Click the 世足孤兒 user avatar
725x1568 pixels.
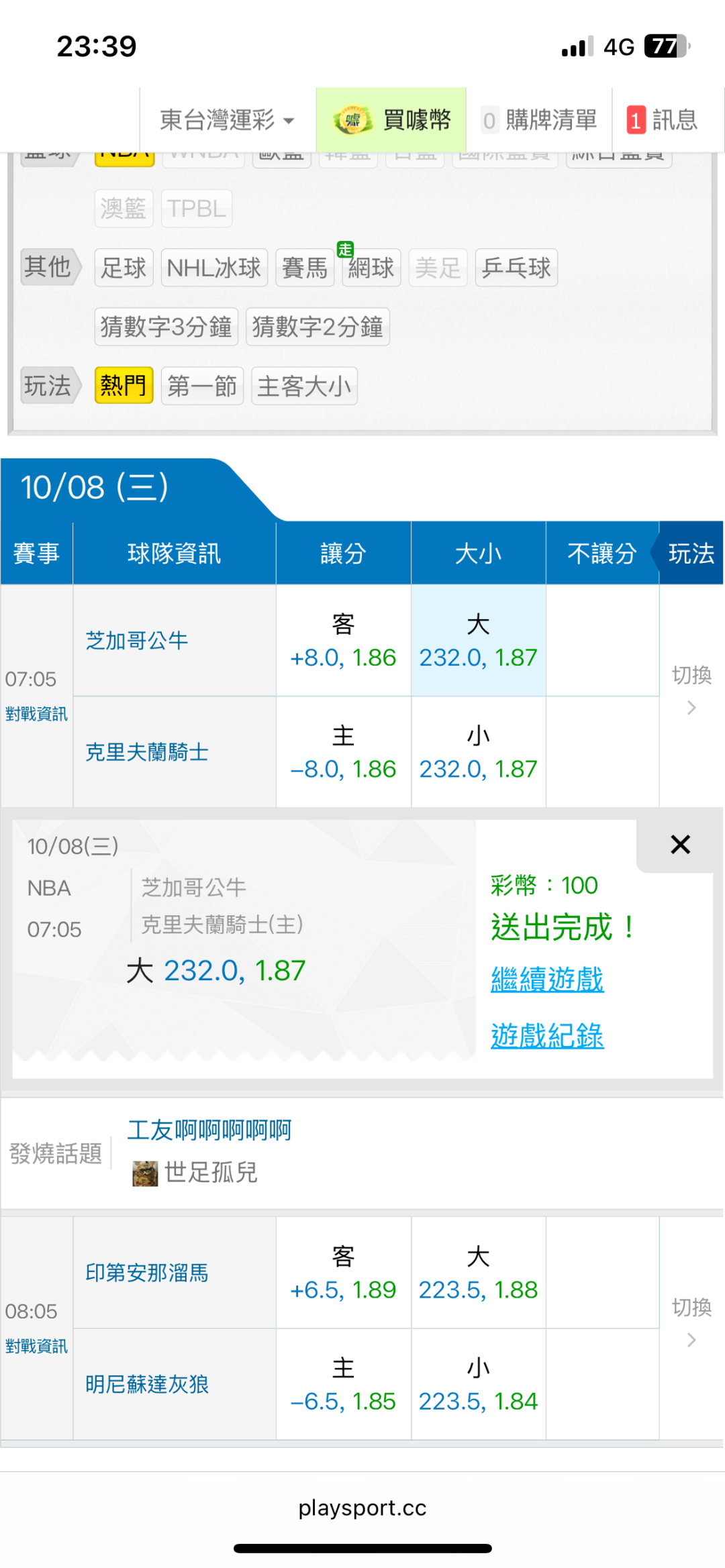[145, 1173]
